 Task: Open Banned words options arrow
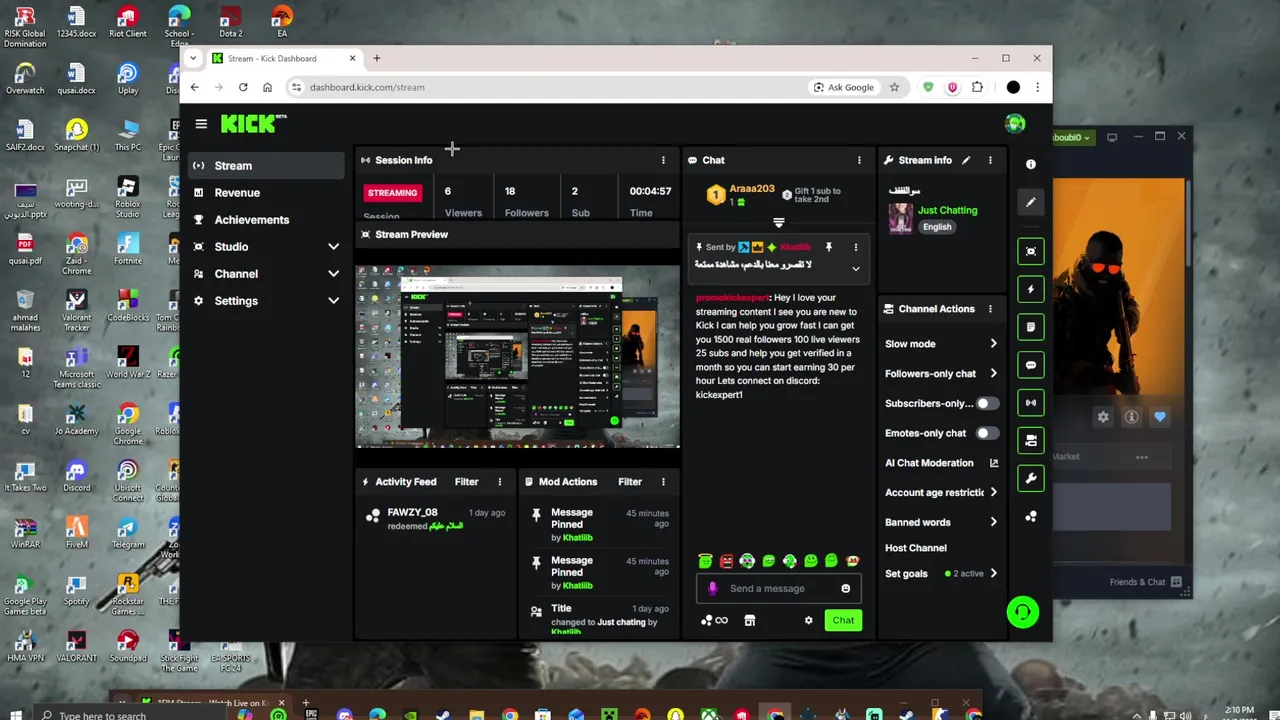(993, 522)
